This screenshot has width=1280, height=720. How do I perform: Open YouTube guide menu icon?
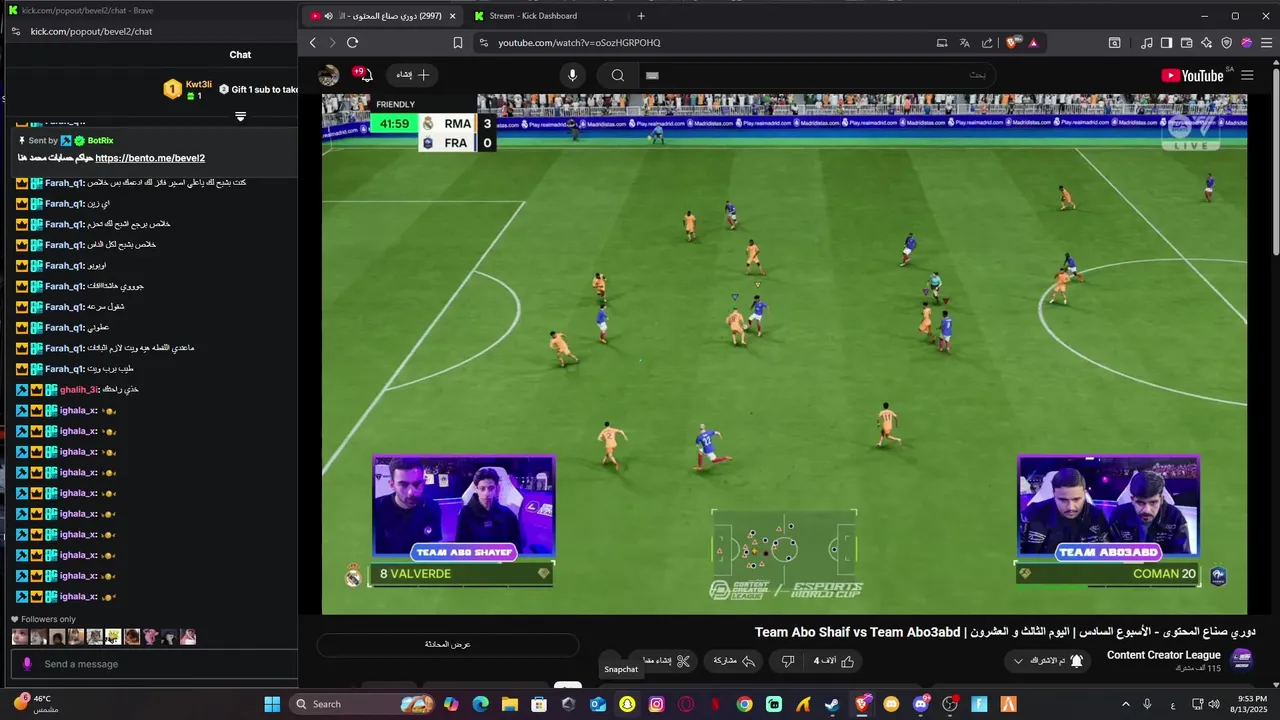pyautogui.click(x=1247, y=75)
